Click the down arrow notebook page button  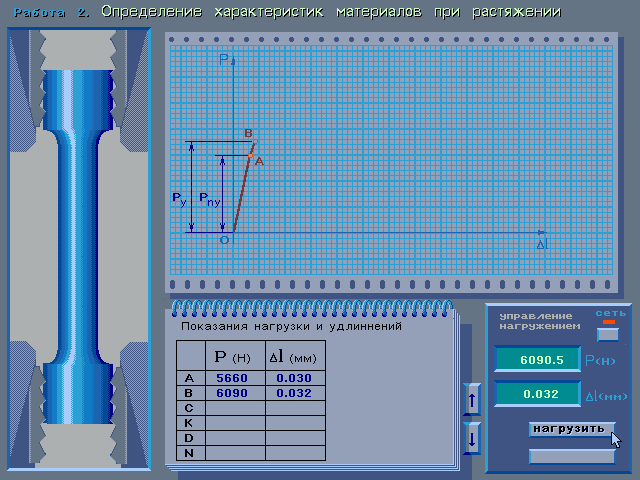[x=472, y=438]
